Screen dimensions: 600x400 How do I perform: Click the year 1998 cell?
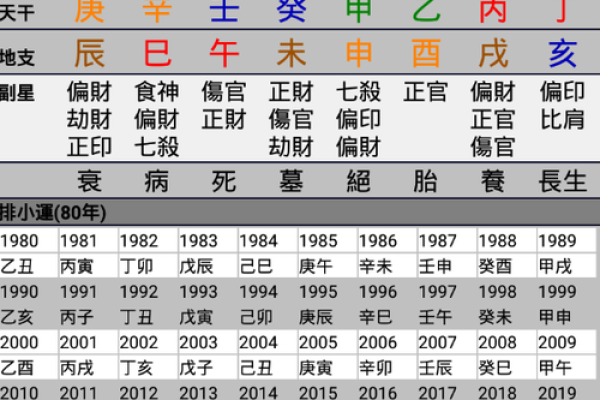507,292
